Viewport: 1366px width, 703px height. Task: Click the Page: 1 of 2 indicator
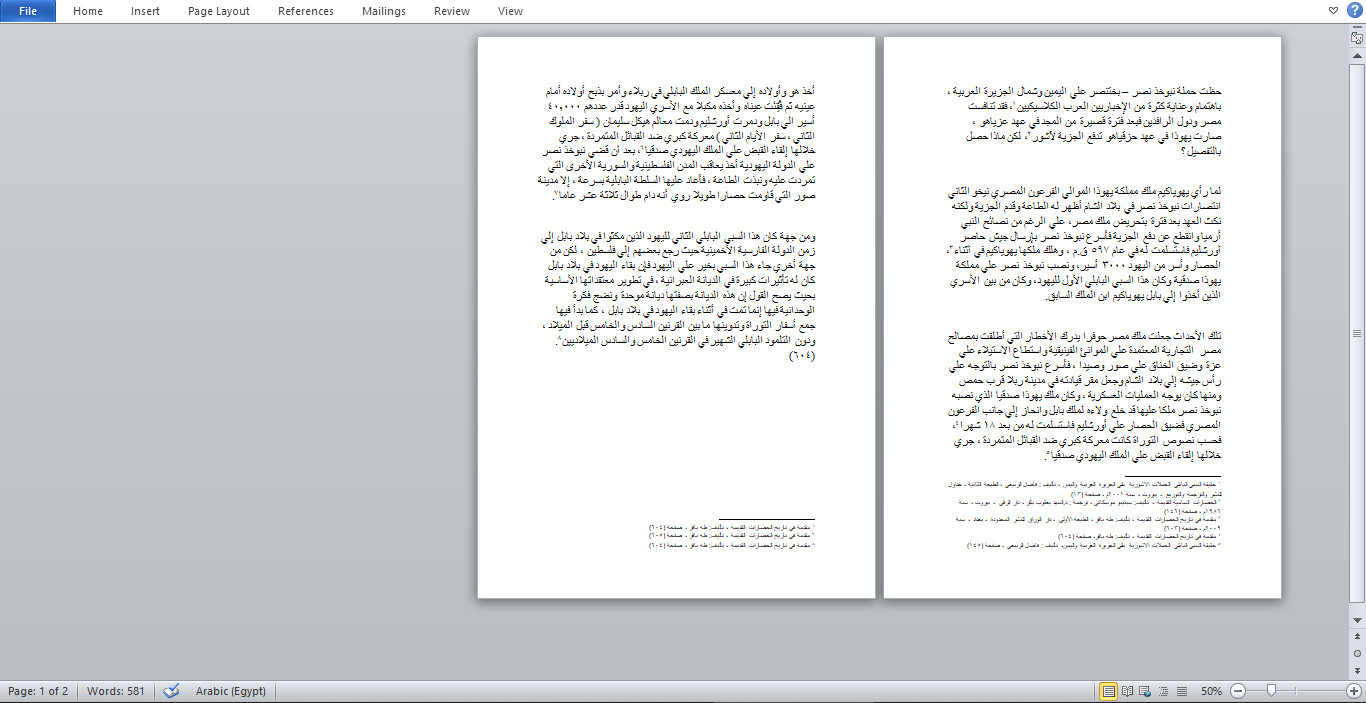[x=39, y=690]
